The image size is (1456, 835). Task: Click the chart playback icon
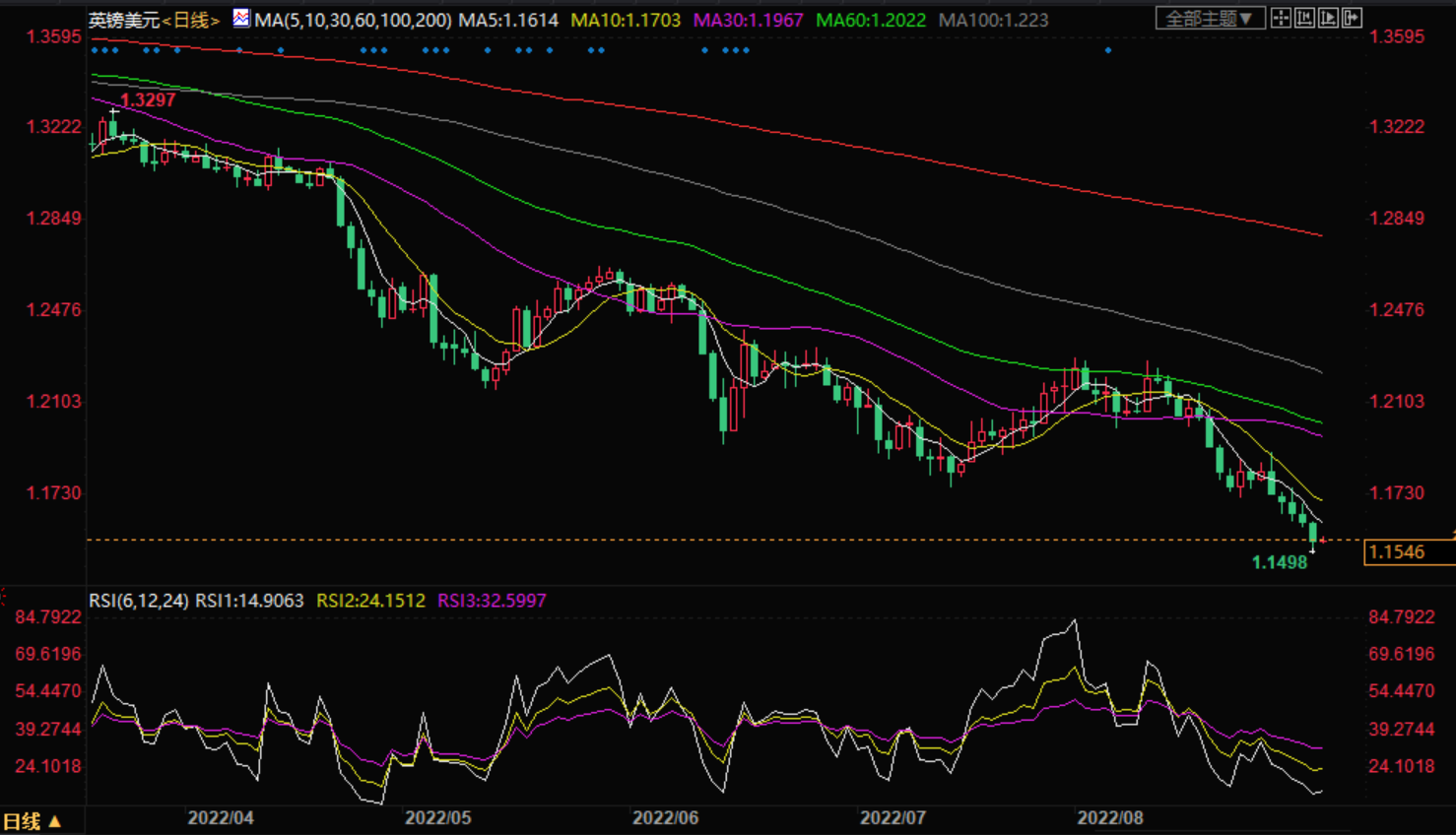click(1328, 18)
